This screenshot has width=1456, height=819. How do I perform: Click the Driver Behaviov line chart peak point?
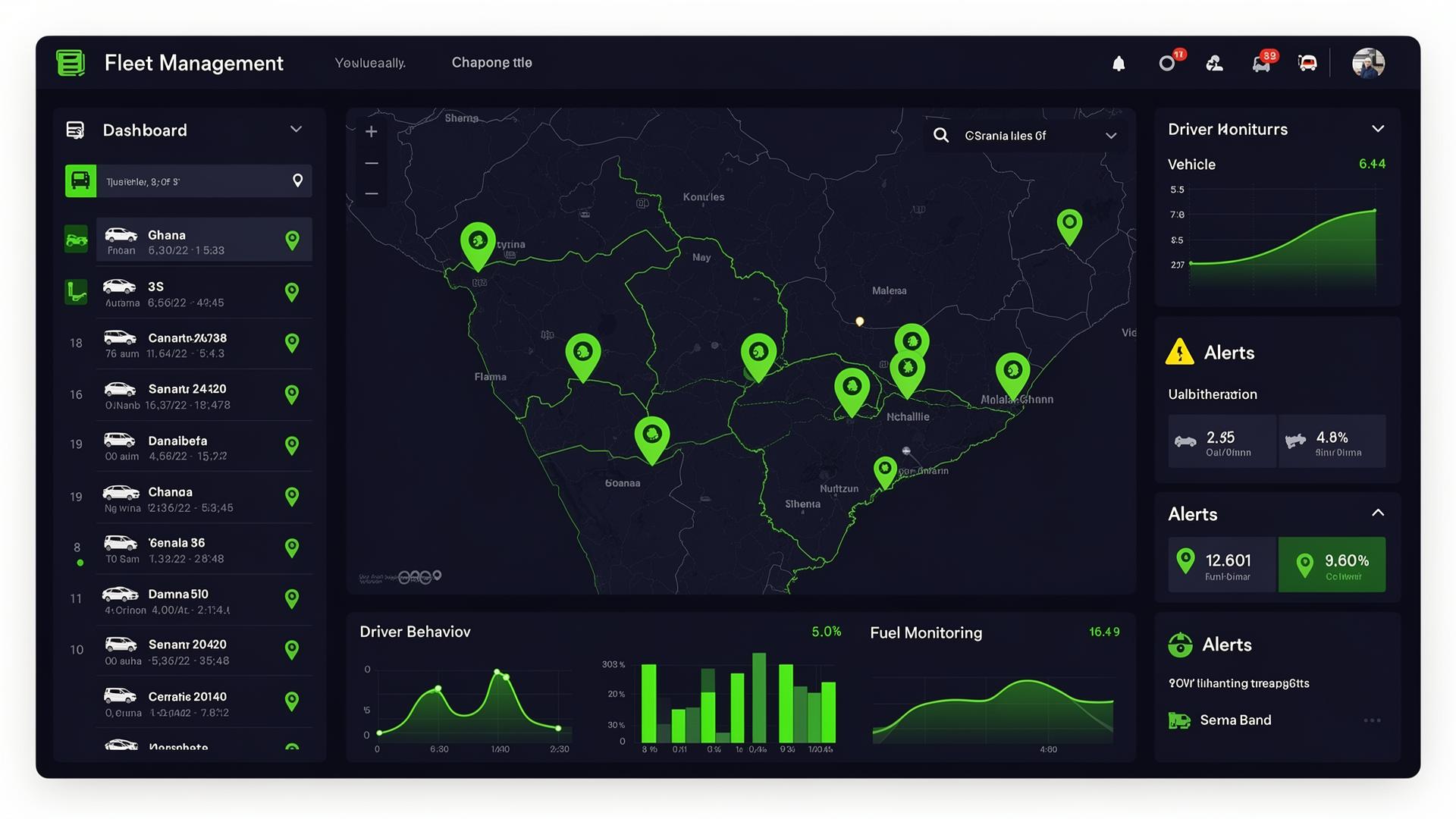coord(497,672)
